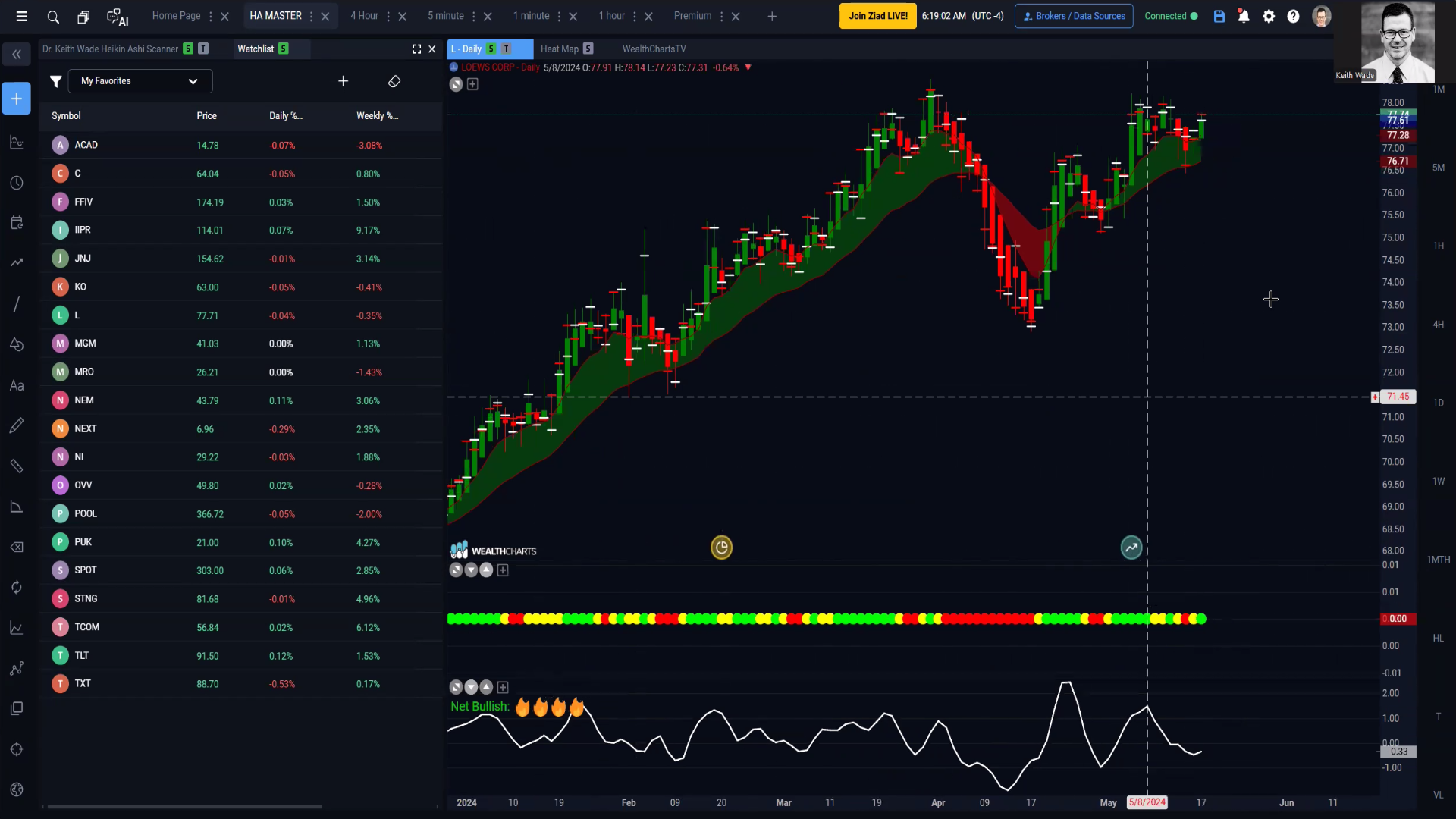Open the settings gear
Image resolution: width=1456 pixels, height=819 pixels.
pyautogui.click(x=1269, y=16)
